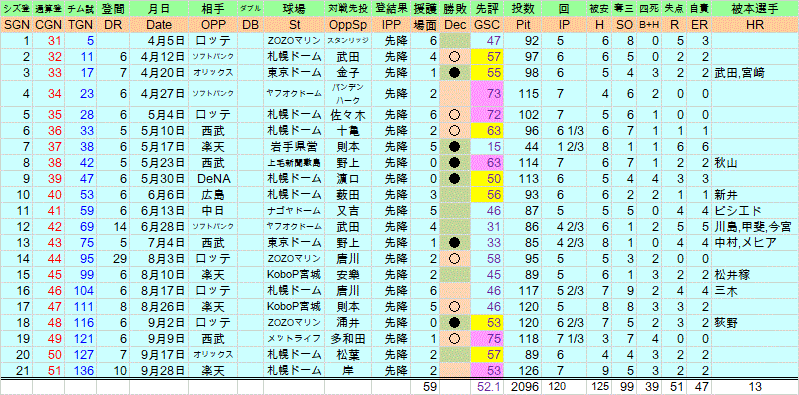Click opposing starter スタンリッジ
The width and height of the screenshot is (799, 395).
point(348,42)
